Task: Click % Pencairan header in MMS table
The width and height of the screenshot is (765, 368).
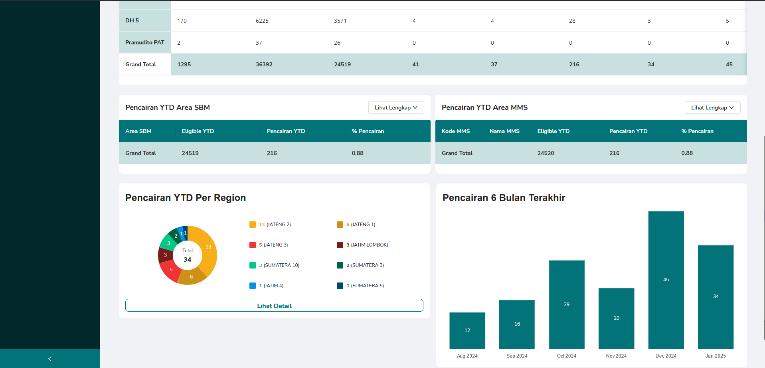Action: (x=698, y=131)
